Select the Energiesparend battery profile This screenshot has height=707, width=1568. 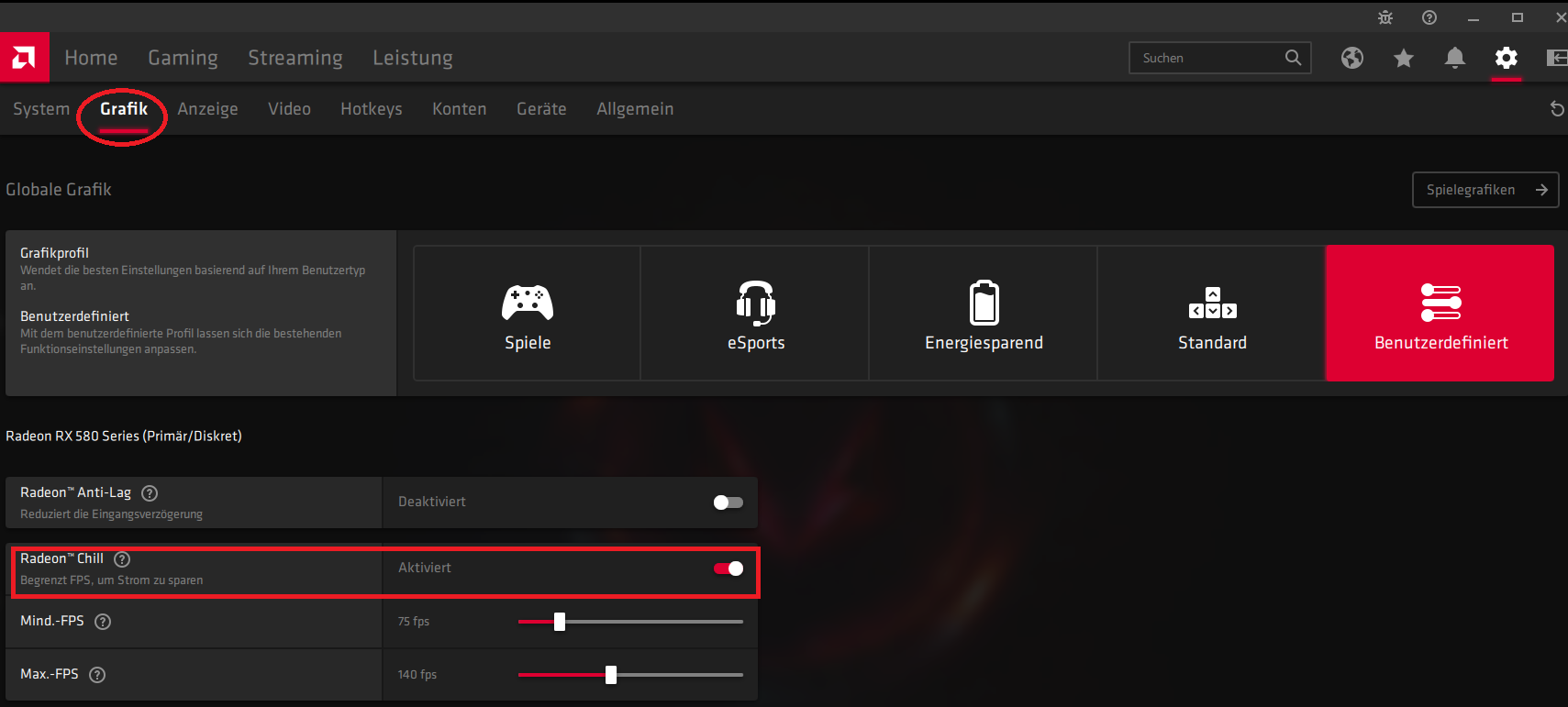click(x=984, y=313)
